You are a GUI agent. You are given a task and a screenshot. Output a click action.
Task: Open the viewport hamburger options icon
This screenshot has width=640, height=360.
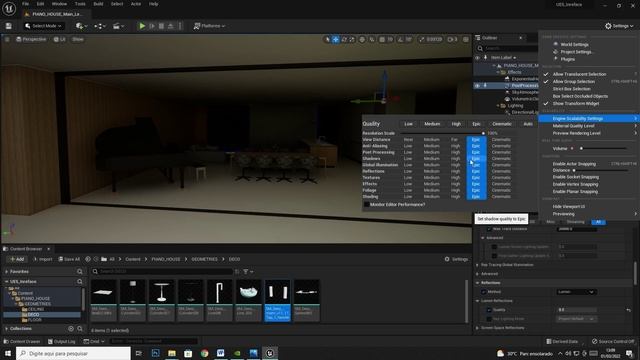pyautogui.click(x=7, y=40)
